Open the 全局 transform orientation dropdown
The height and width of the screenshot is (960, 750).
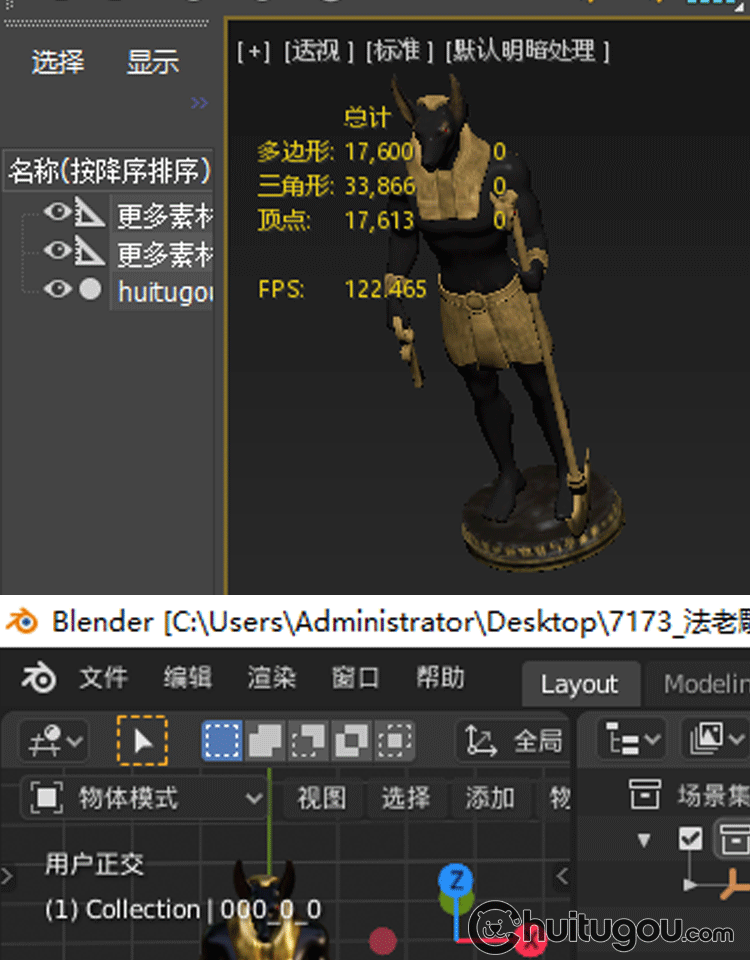tap(513, 741)
